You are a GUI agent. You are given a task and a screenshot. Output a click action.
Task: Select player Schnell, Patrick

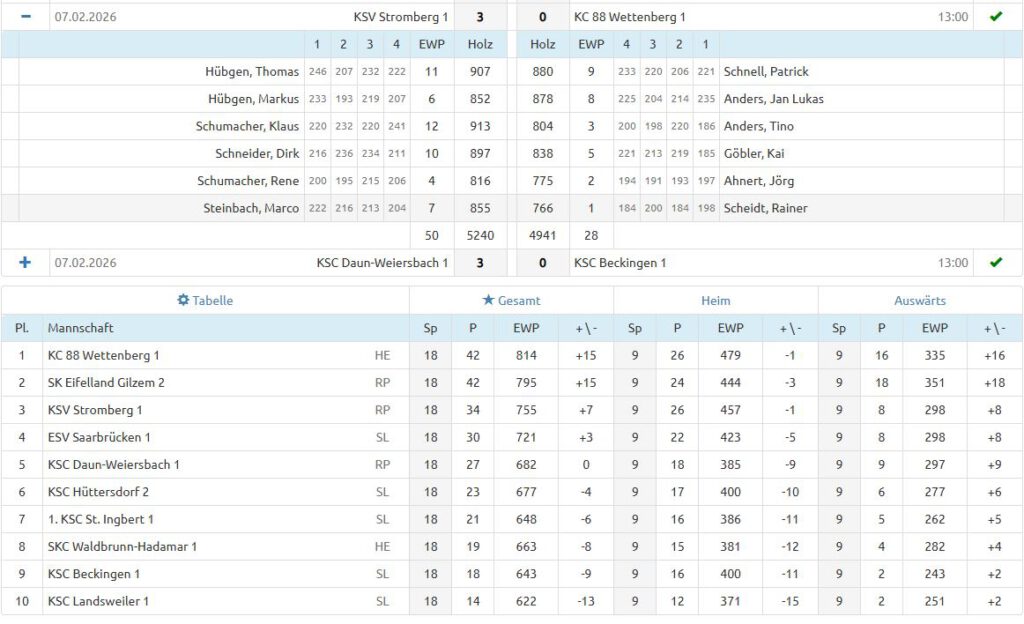[766, 72]
